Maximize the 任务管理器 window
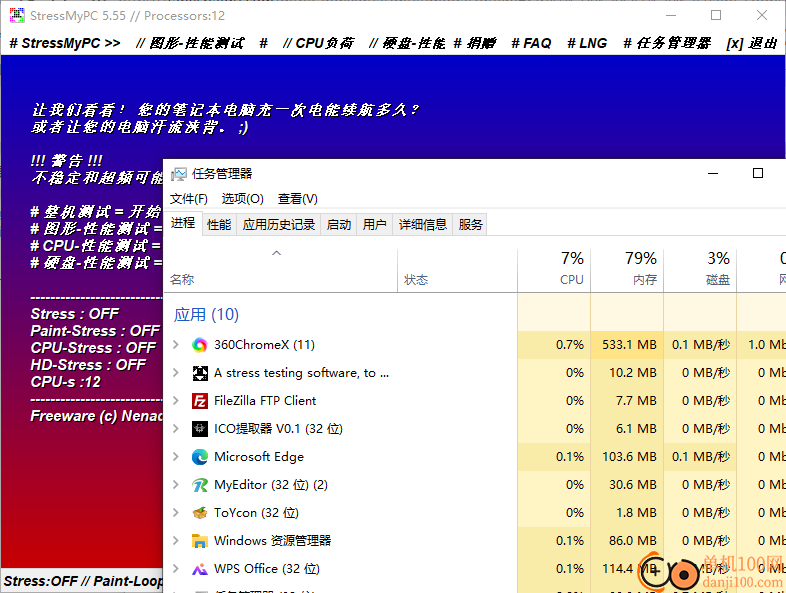This screenshot has height=593, width=786. [758, 173]
